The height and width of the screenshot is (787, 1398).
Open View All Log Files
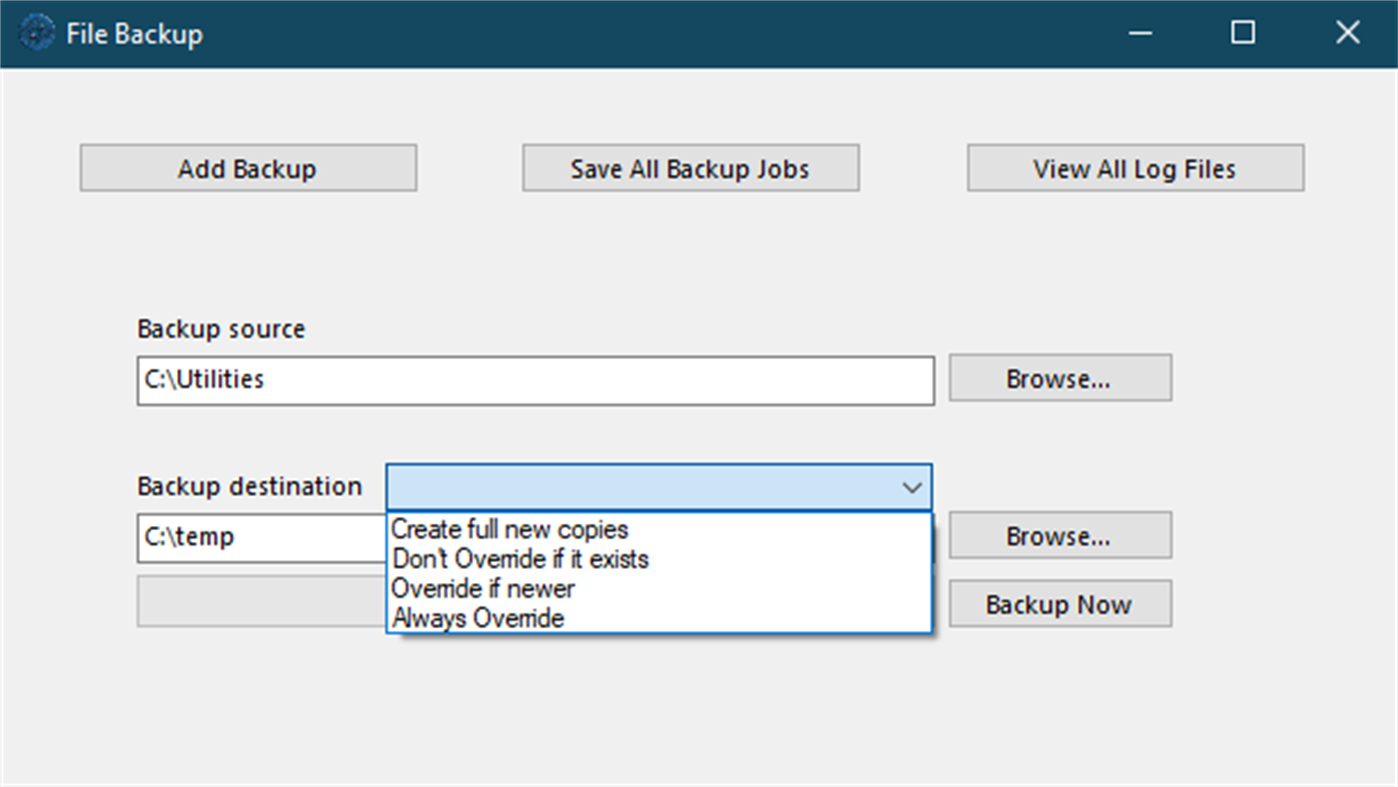pyautogui.click(x=1134, y=167)
